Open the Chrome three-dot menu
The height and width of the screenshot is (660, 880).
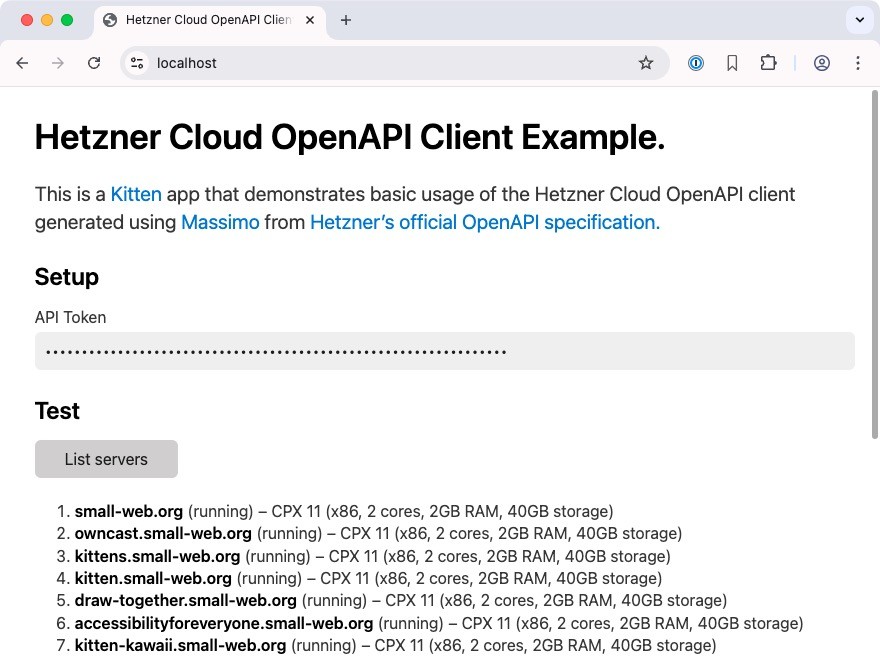(858, 63)
